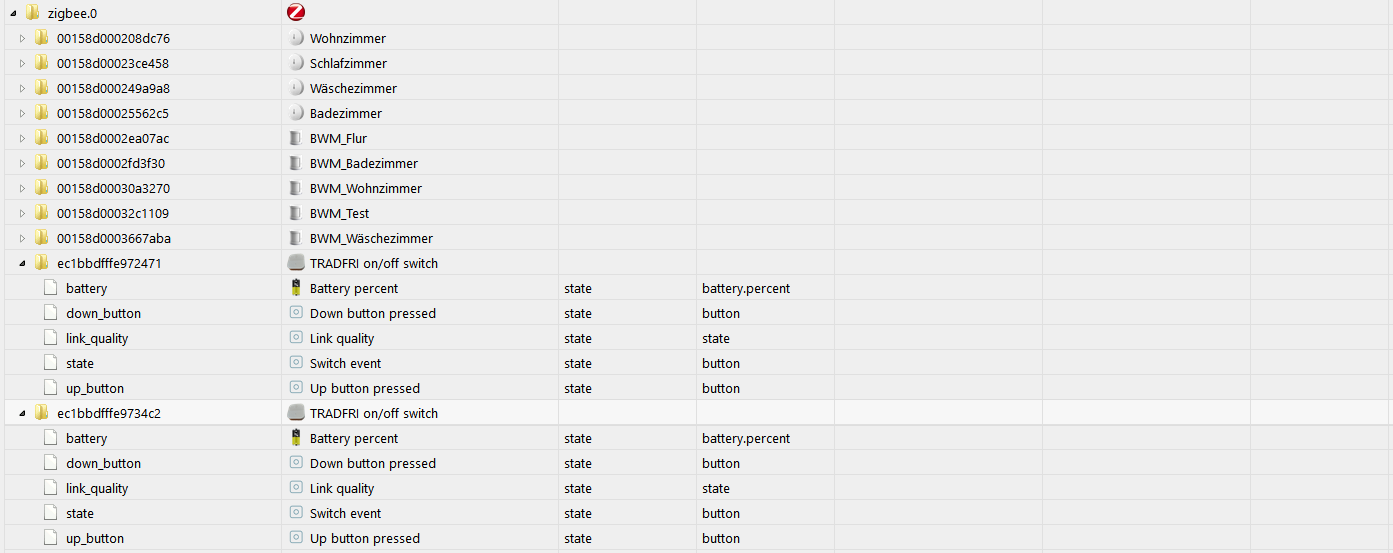Expand device 00158d00030a3270
This screenshot has height=553, width=1393.
coord(22,188)
